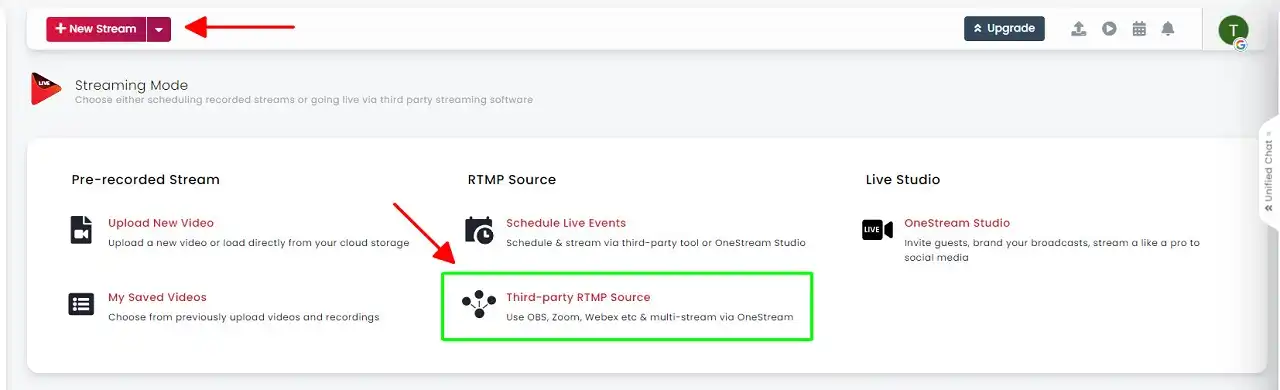
Task: Click the Upgrade button
Action: [1004, 28]
